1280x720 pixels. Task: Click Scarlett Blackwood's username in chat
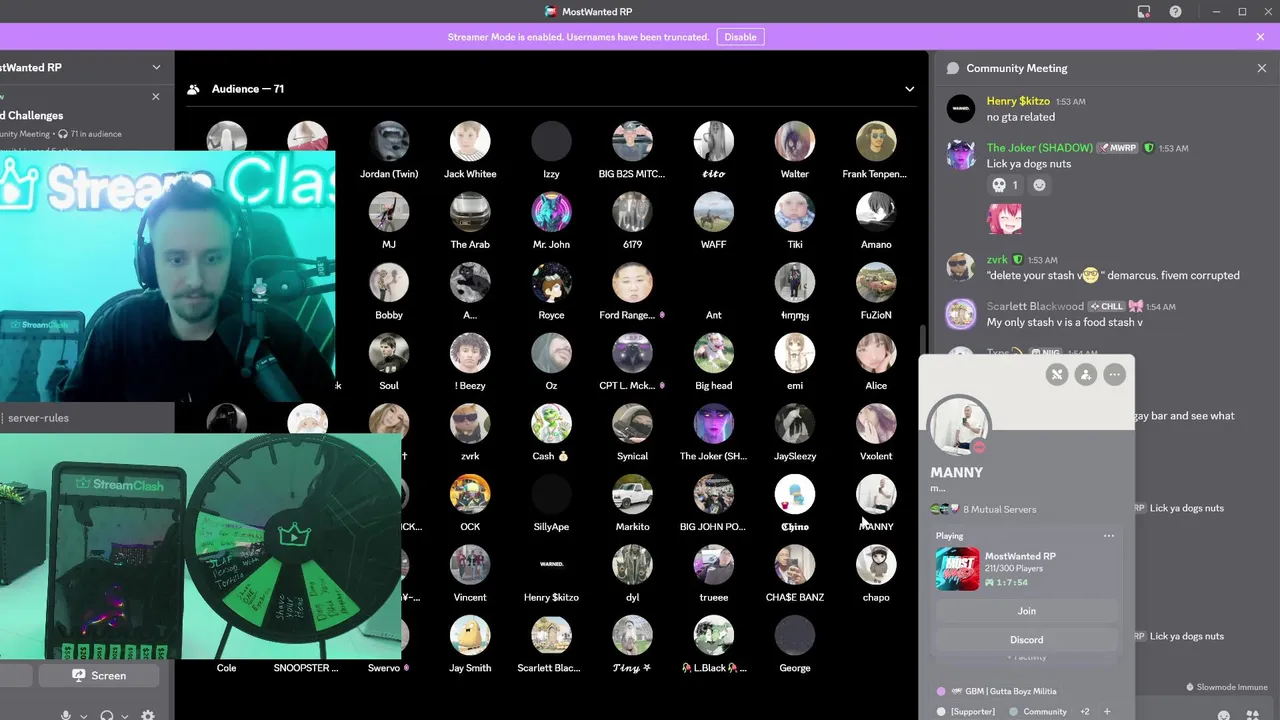click(x=1035, y=307)
